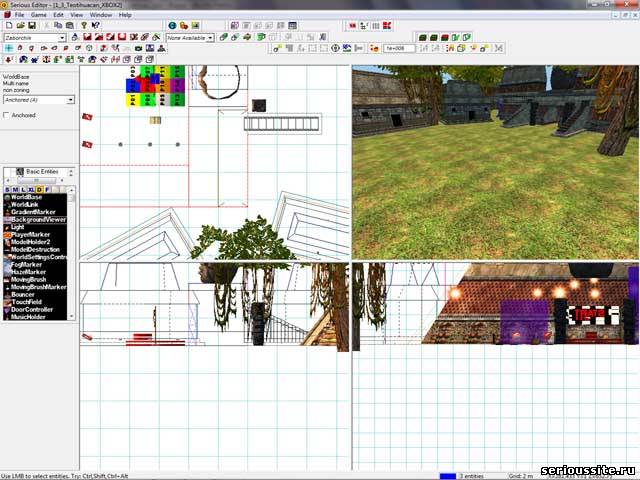Toggle the XL size filter button
The height and width of the screenshot is (480, 640).
pos(31,190)
